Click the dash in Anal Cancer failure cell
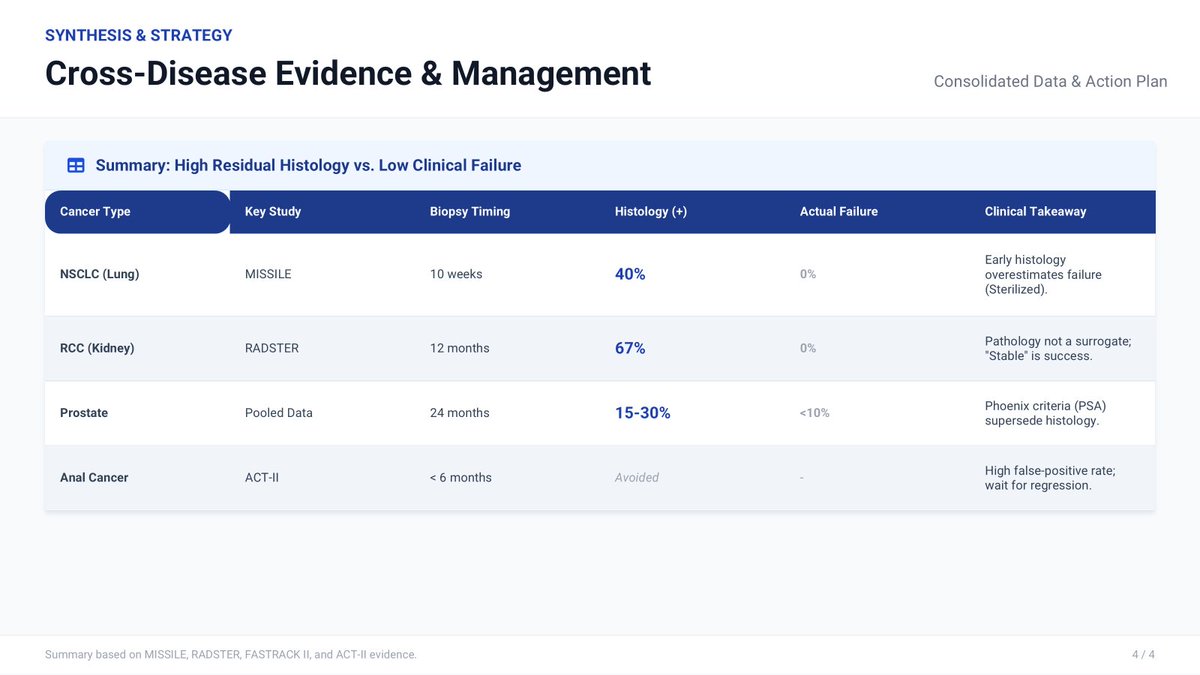 (x=802, y=478)
